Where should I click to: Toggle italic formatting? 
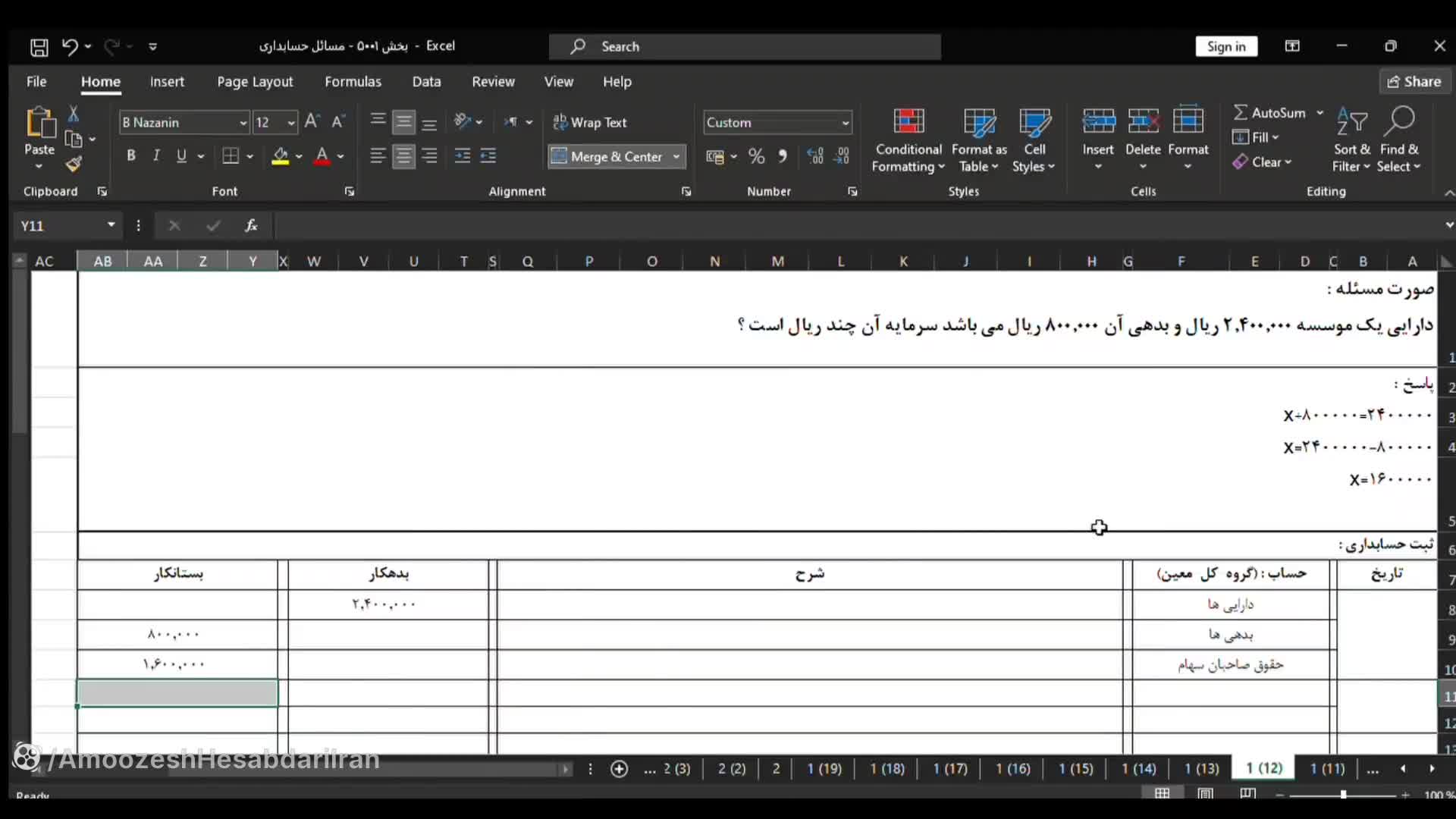[155, 155]
